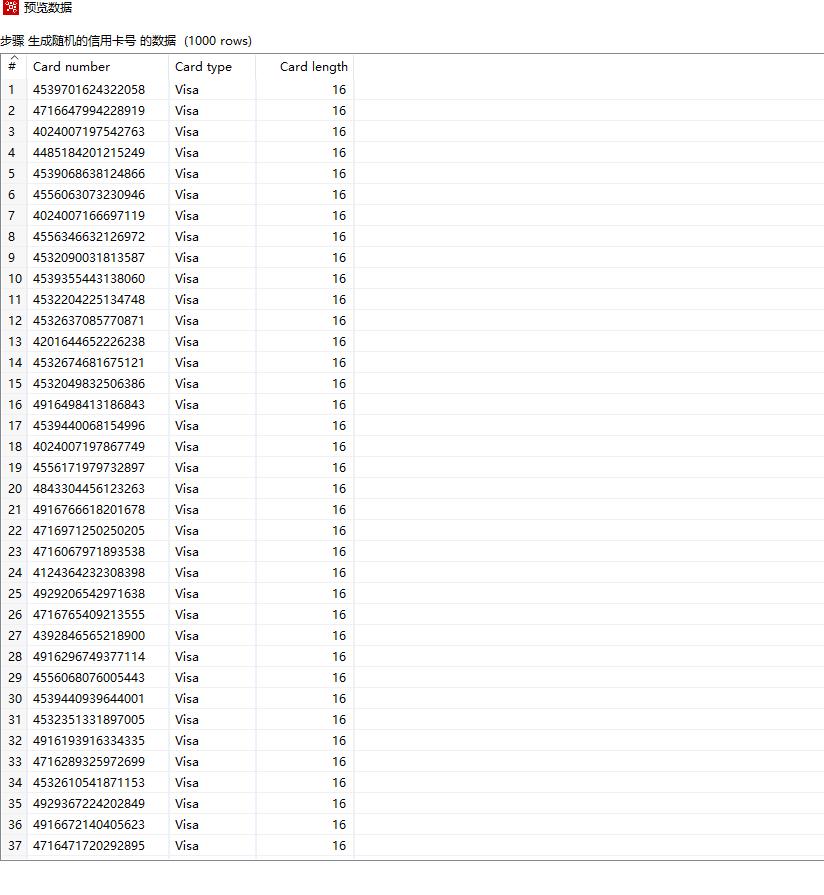Click the Visa cell in row 5

pyautogui.click(x=187, y=174)
